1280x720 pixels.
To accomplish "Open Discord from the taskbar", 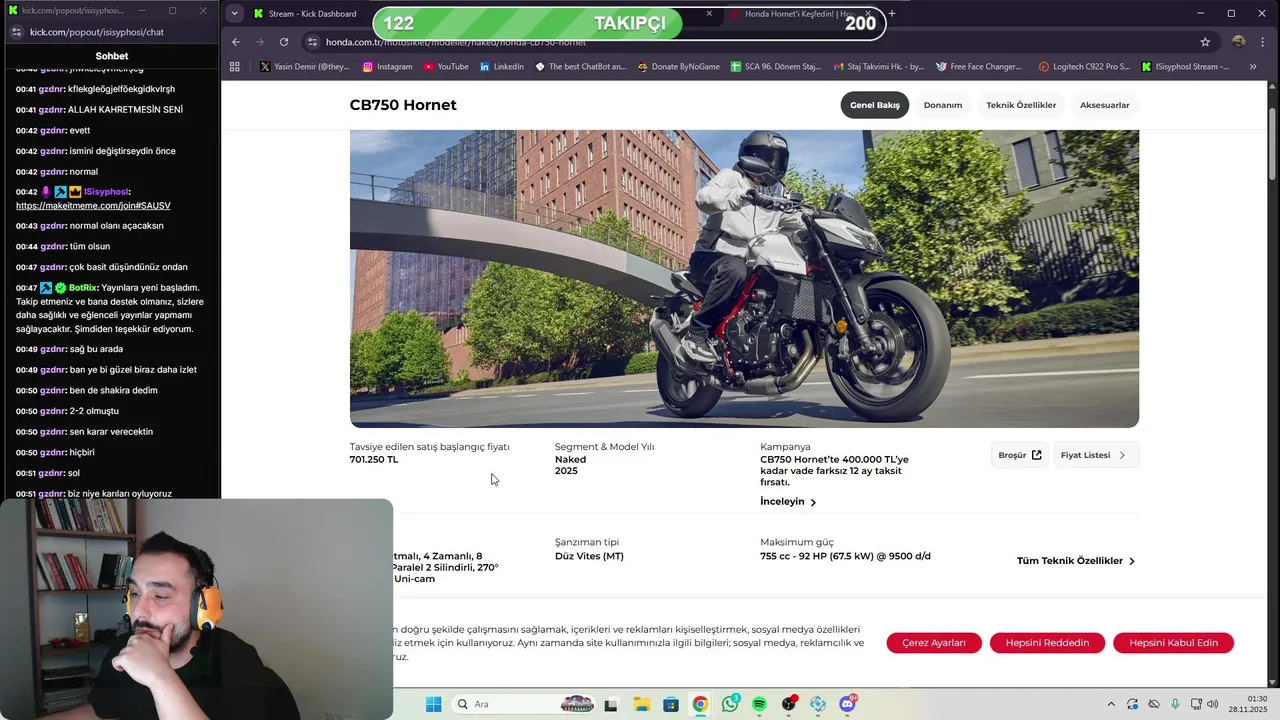I will tap(848, 704).
